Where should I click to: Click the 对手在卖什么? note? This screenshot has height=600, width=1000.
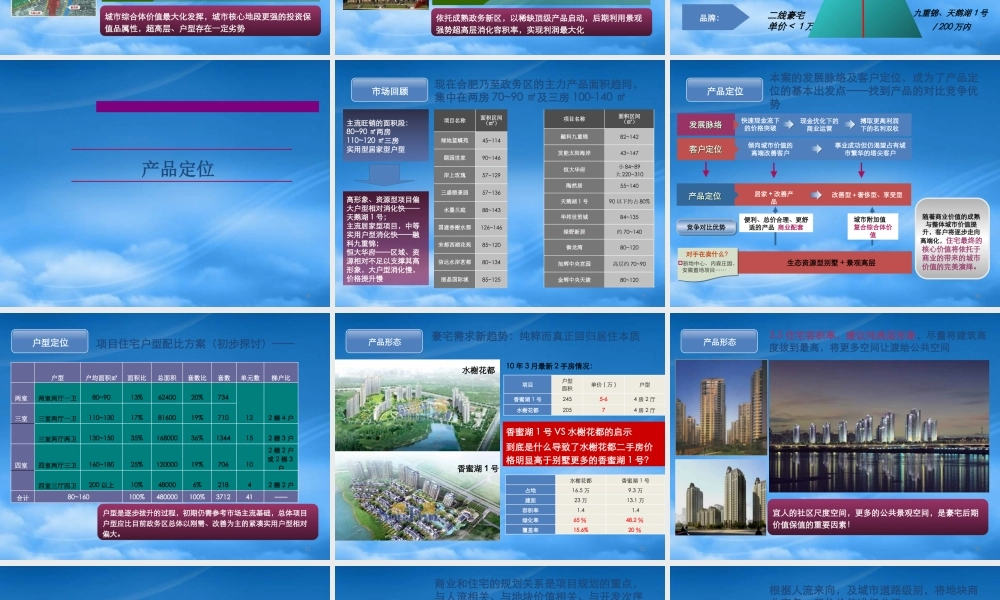point(707,262)
